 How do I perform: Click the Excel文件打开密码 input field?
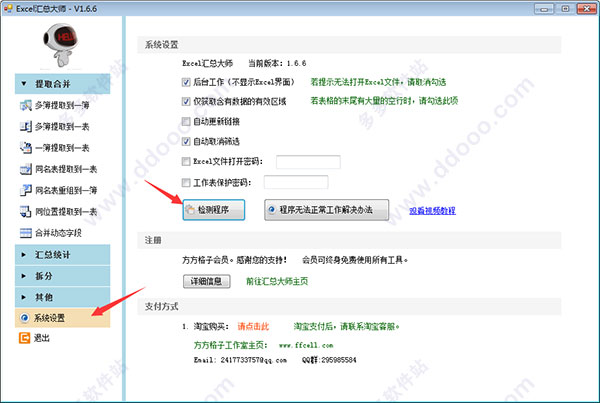point(308,162)
